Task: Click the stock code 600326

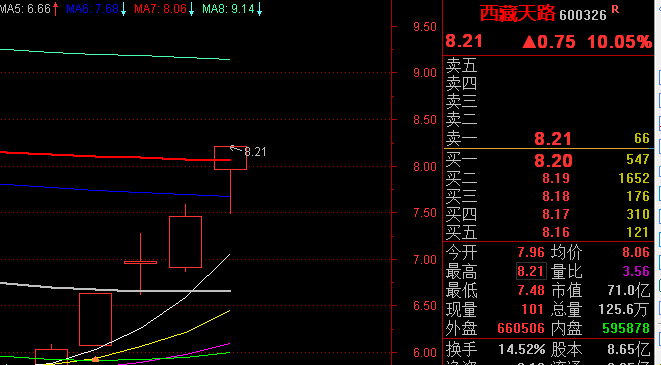Action: (583, 16)
